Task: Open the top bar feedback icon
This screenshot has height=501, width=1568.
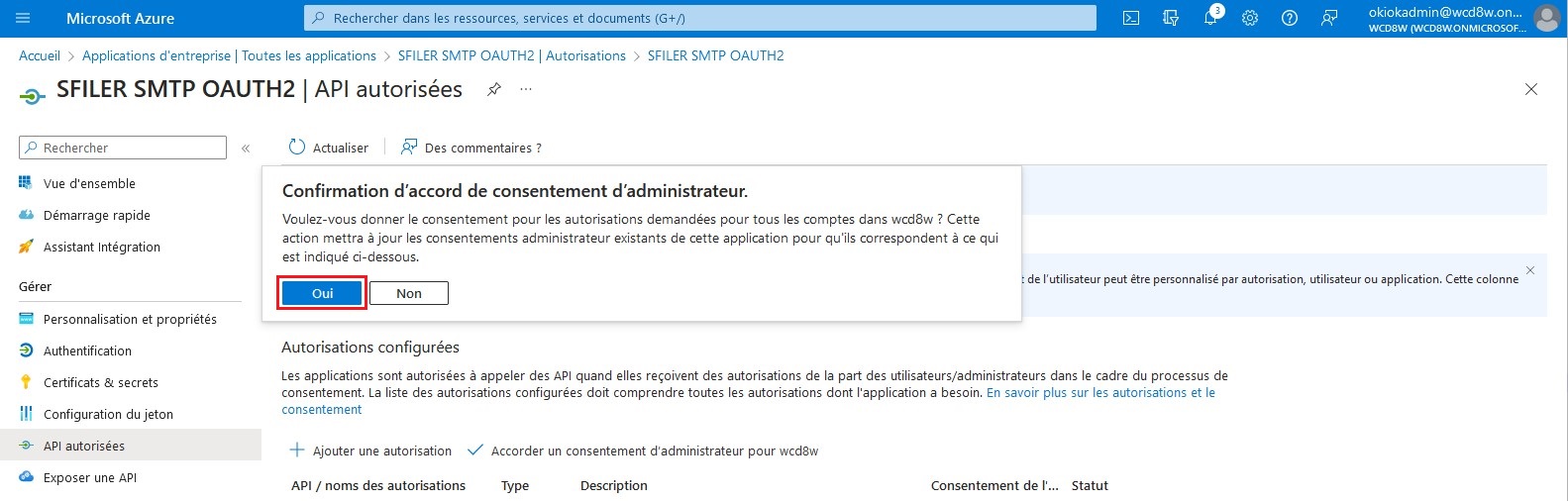Action: [x=1329, y=18]
